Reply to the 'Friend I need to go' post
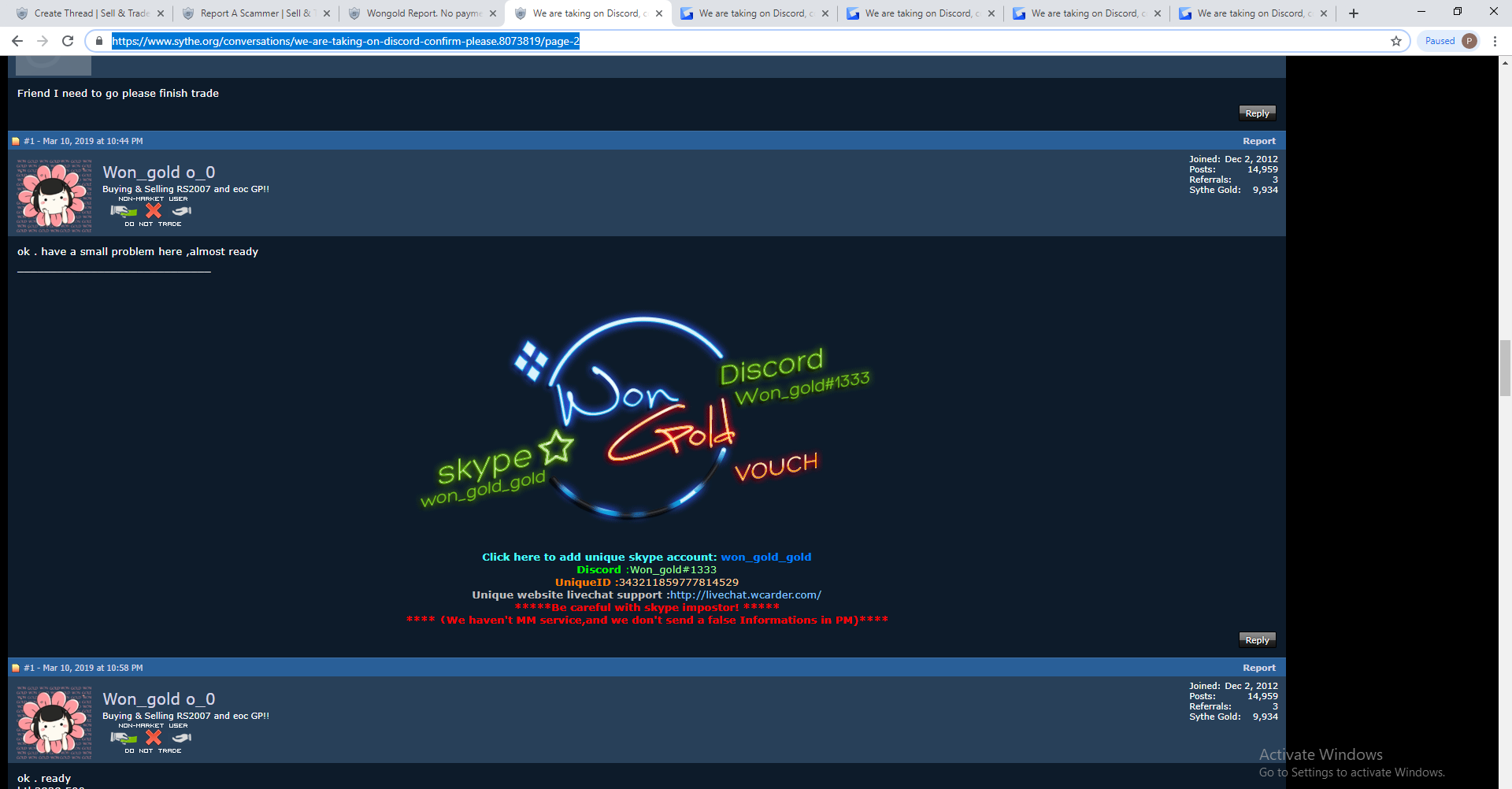 click(1257, 113)
